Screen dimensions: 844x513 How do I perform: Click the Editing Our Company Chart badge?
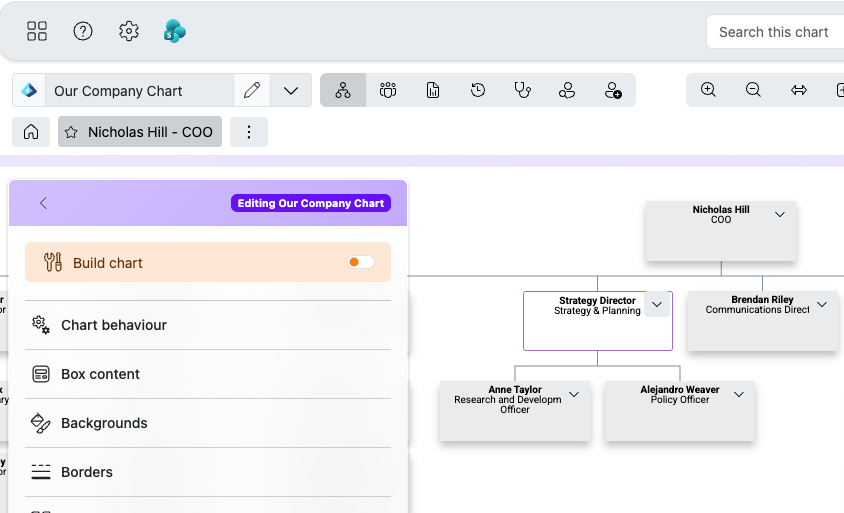coord(311,203)
